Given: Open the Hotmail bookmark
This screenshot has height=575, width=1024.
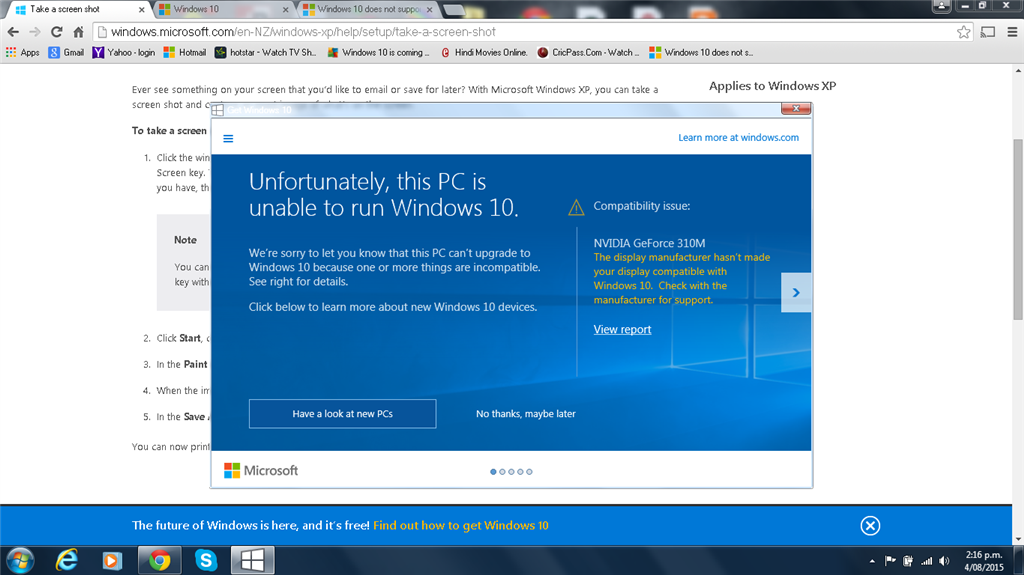Looking at the screenshot, I should [185, 52].
